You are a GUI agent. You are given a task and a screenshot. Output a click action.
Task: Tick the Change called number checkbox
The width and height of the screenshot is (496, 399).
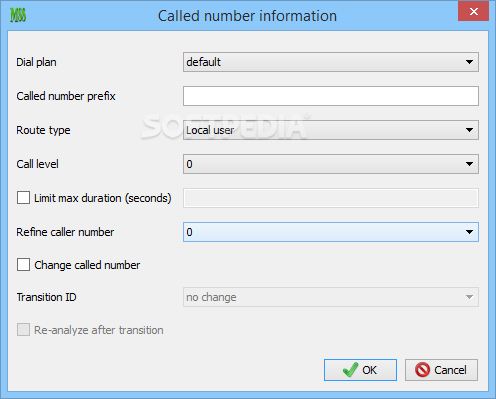(23, 265)
